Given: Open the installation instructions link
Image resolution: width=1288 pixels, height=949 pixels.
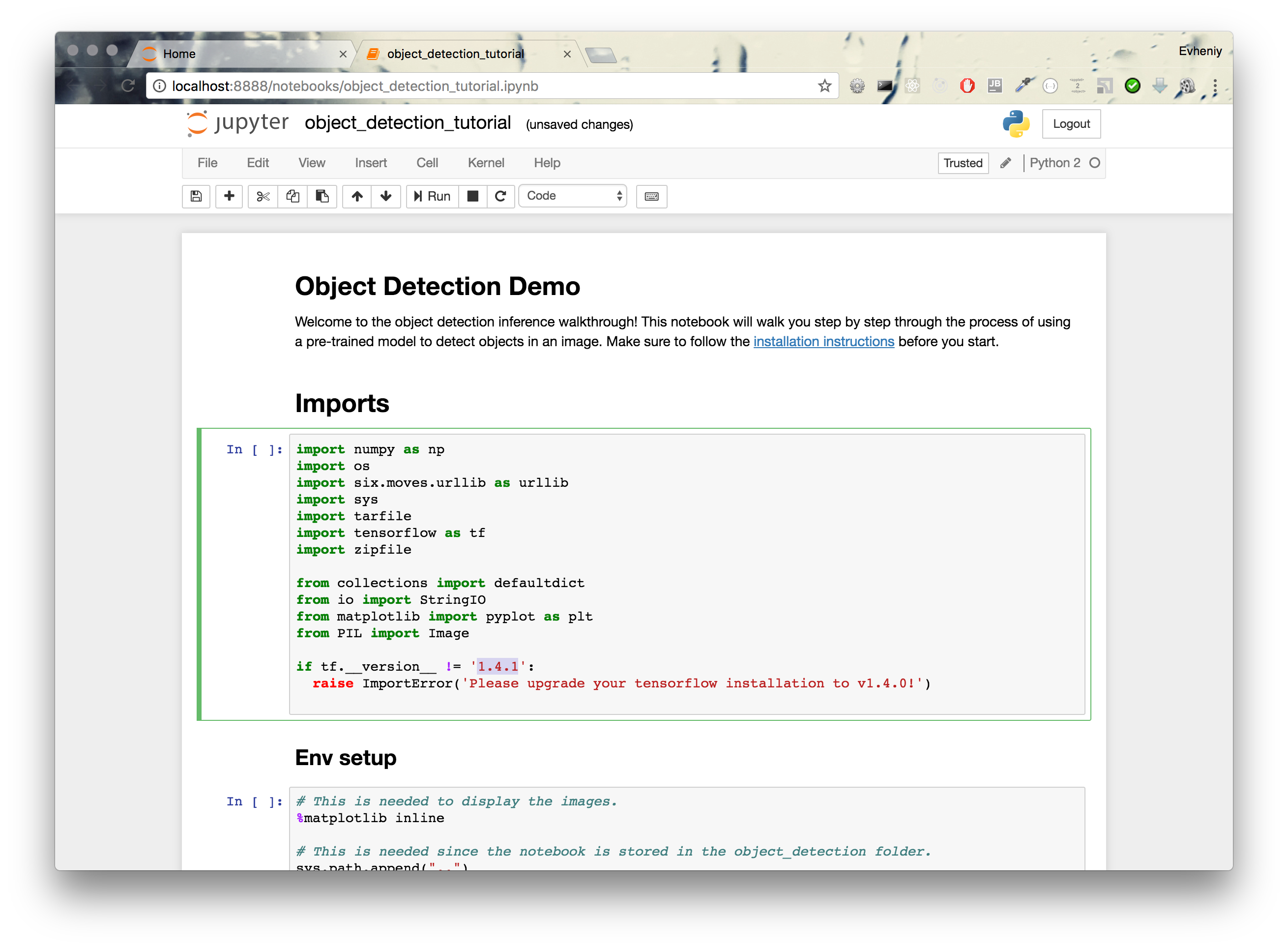Looking at the screenshot, I should pos(823,342).
